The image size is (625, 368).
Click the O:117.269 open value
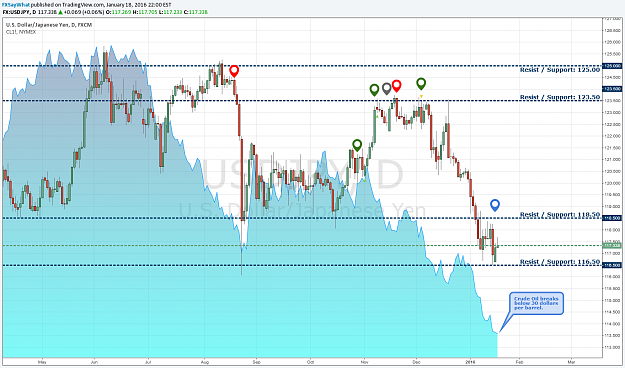(117, 12)
